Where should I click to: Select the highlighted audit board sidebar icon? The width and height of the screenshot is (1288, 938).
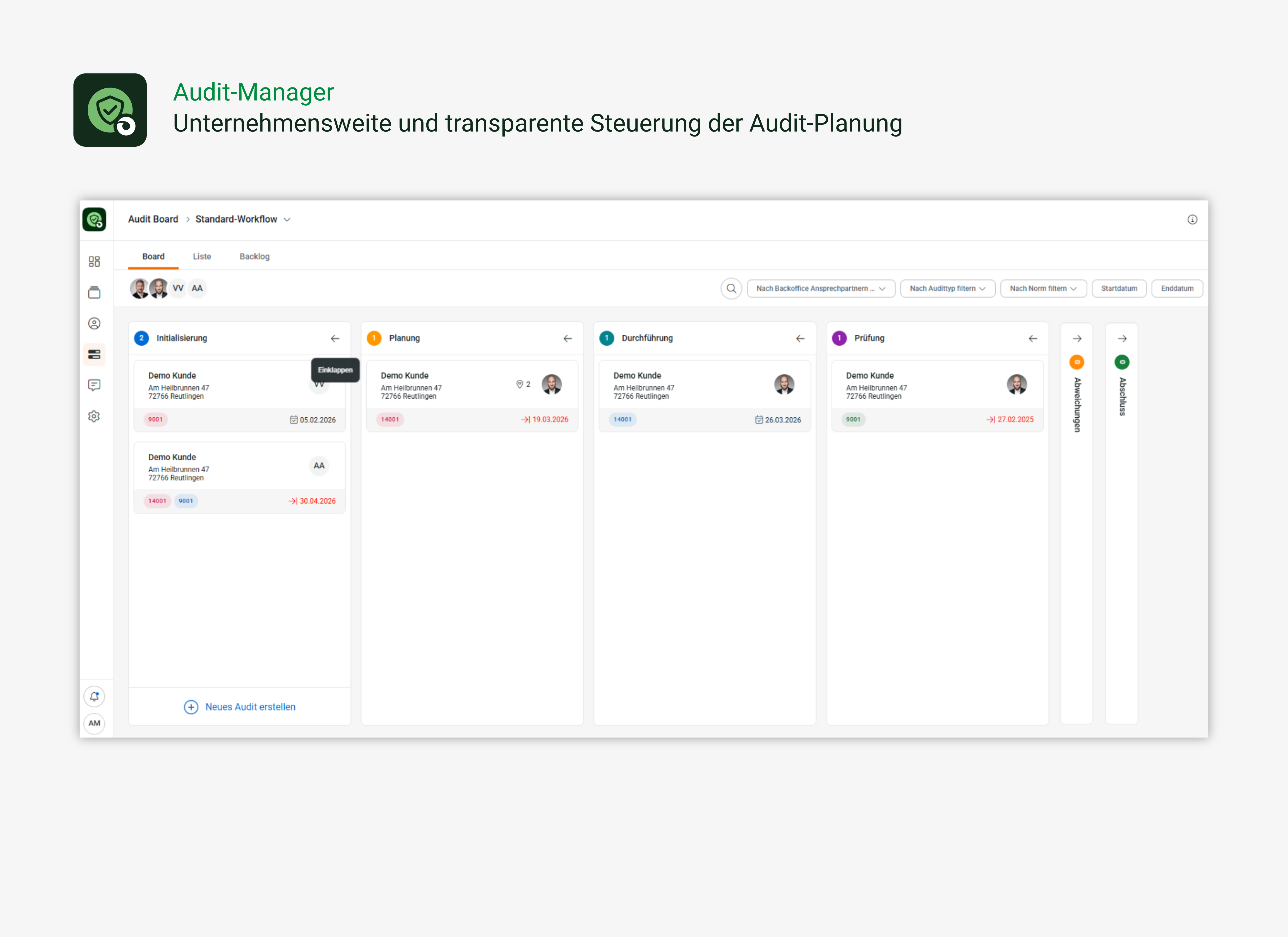pyautogui.click(x=94, y=354)
